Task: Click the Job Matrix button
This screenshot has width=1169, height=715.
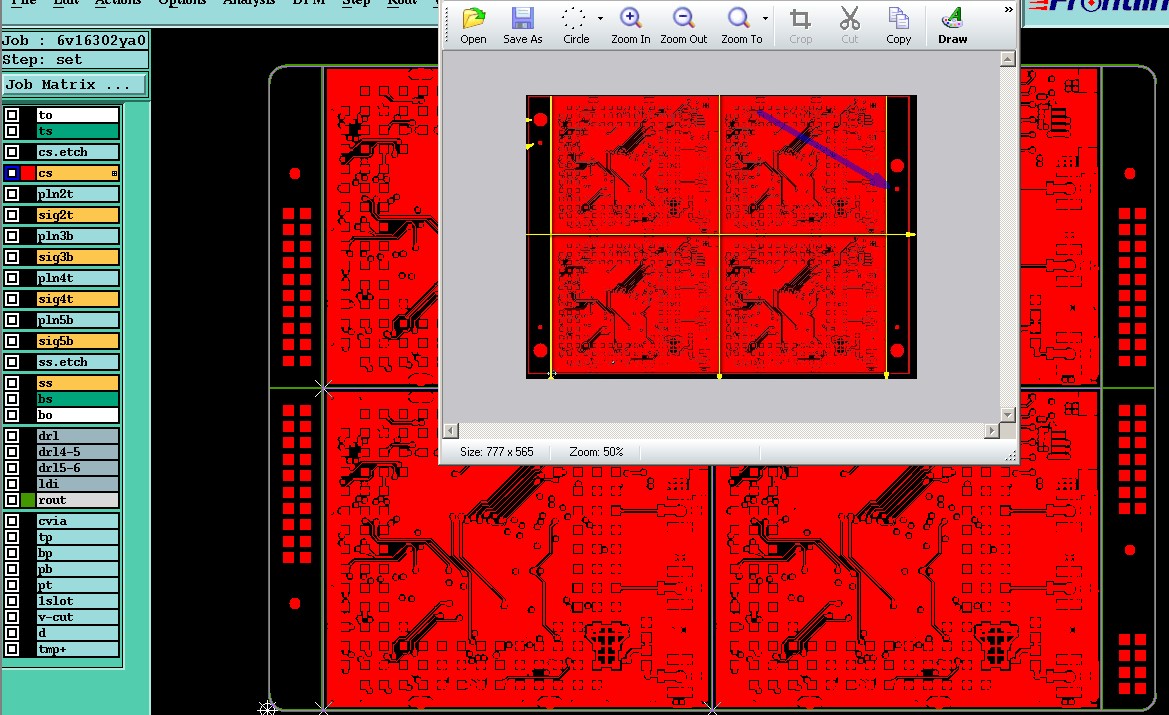Action: coord(74,85)
